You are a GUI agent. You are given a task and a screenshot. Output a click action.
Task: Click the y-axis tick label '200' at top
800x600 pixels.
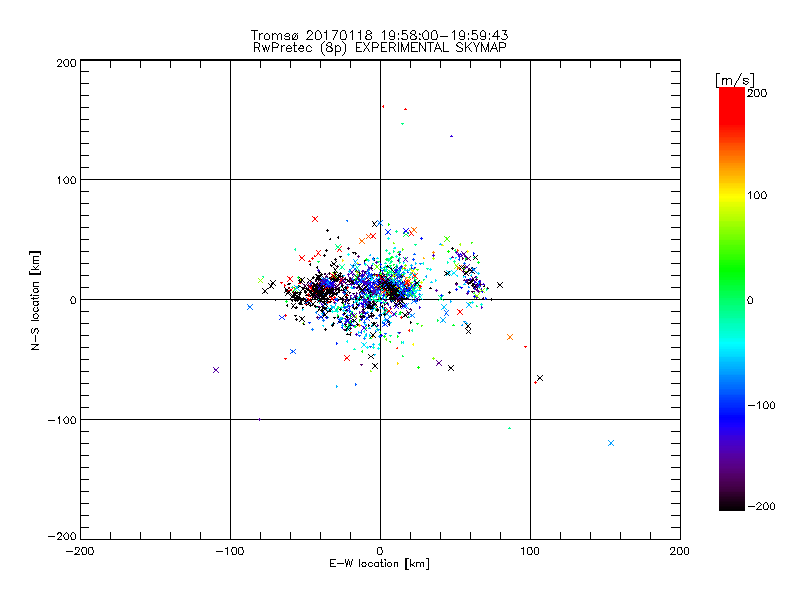(66, 63)
